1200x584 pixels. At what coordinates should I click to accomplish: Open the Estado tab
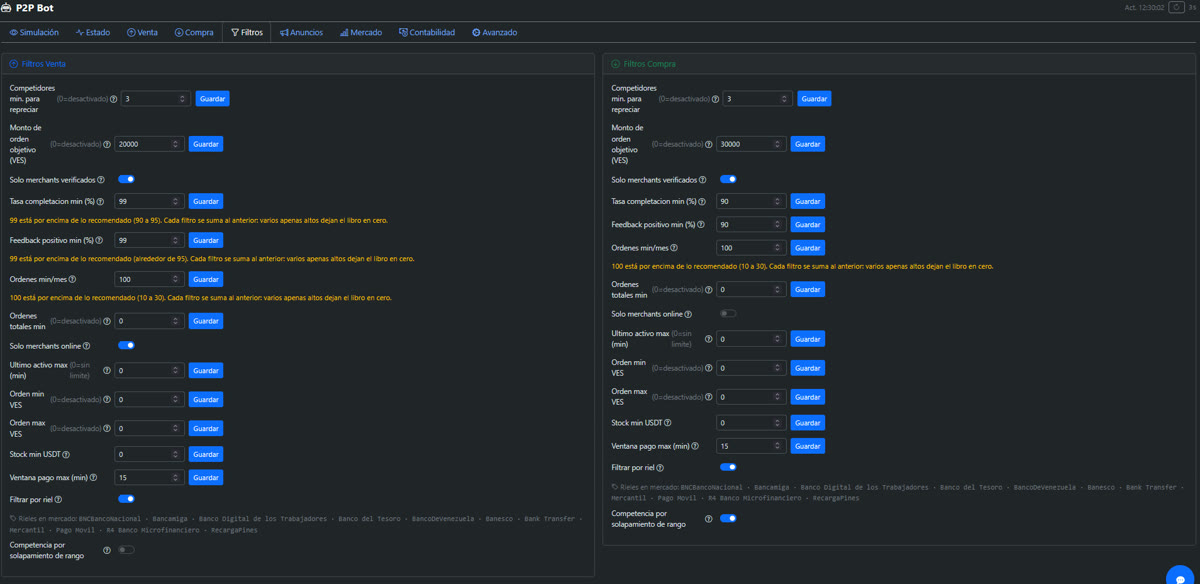click(93, 33)
